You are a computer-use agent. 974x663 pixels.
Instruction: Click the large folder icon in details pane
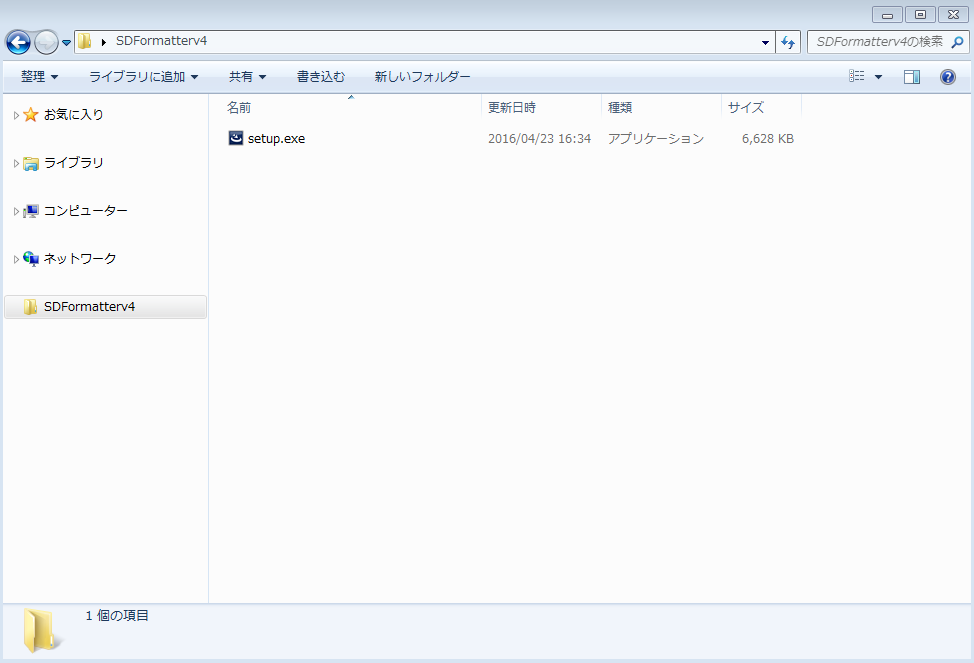(x=43, y=631)
